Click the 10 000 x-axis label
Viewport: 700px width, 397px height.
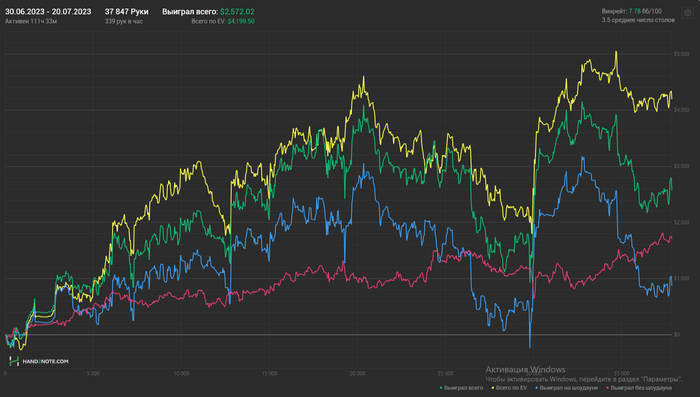tap(181, 374)
